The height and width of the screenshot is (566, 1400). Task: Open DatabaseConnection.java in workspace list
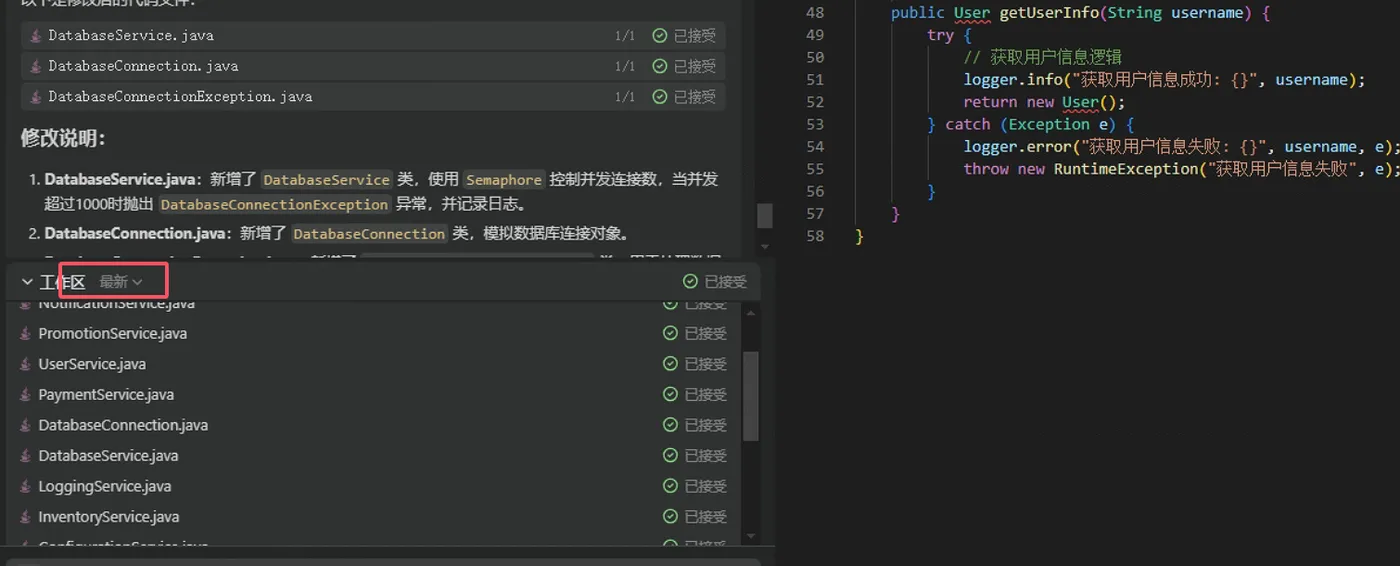point(123,425)
